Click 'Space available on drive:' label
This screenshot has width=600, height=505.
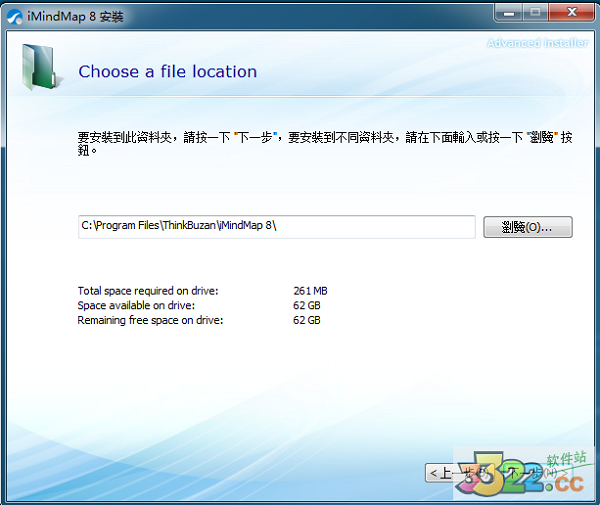[136, 305]
